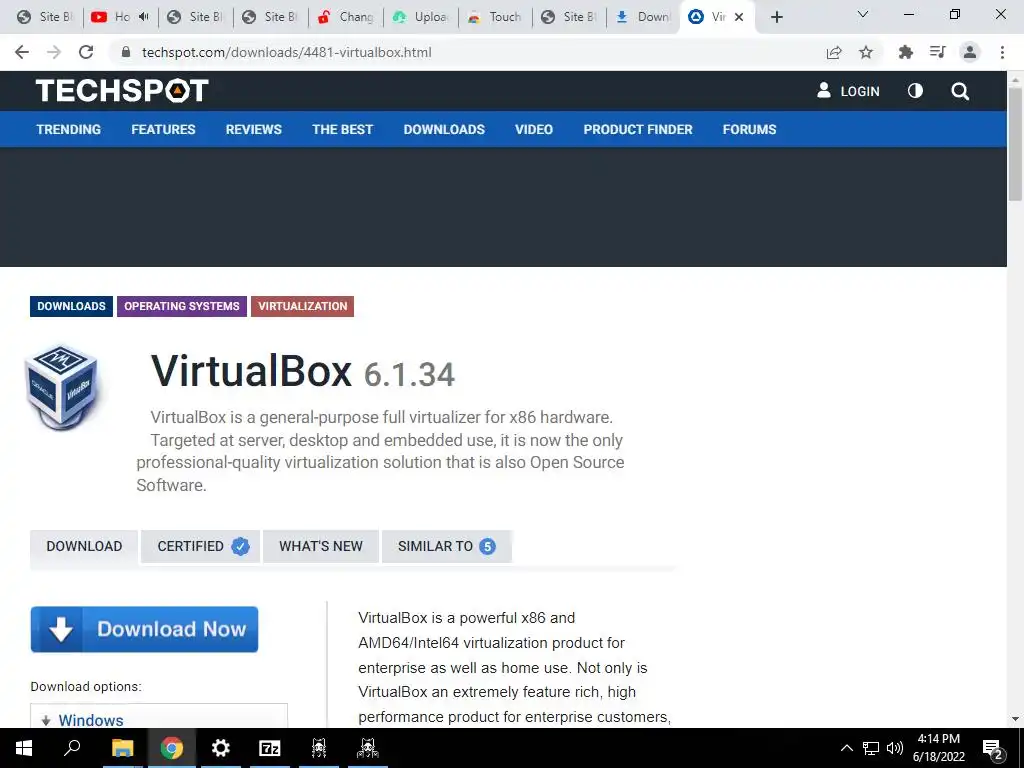Click the VirtualBox cube logo
1024x768 pixels.
[x=62, y=387]
